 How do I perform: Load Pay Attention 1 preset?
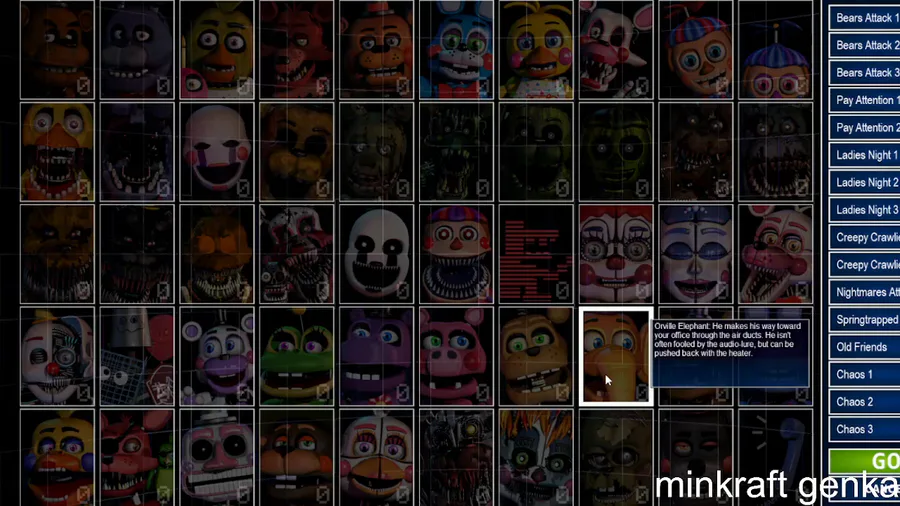tap(864, 100)
